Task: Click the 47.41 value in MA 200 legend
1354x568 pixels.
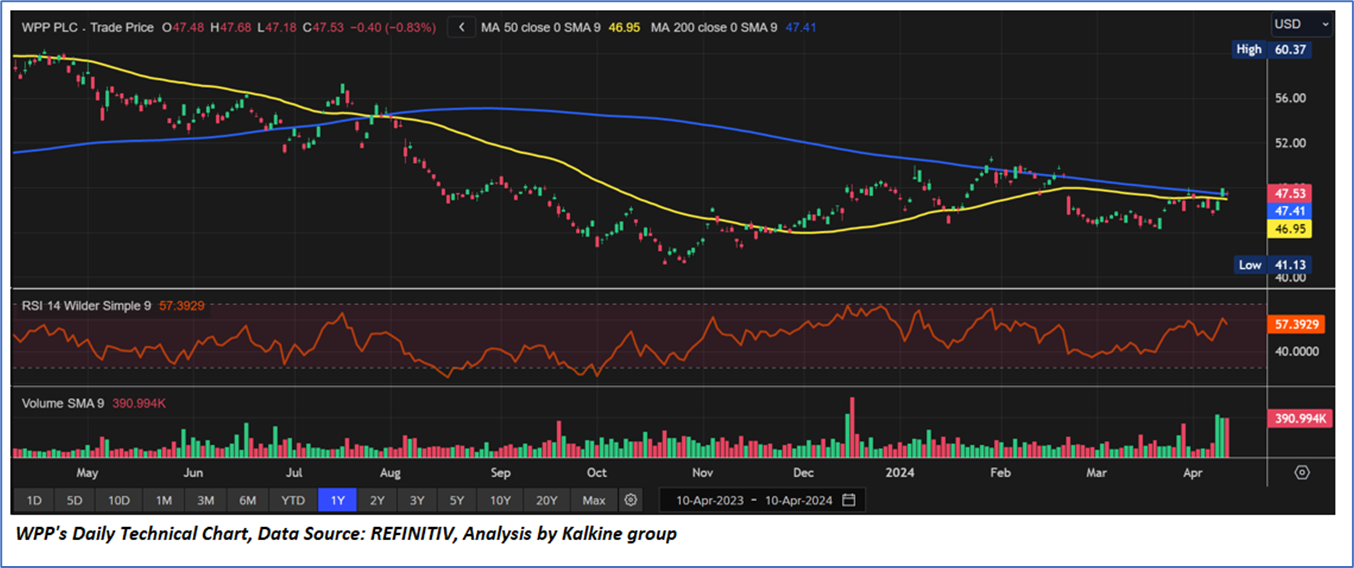Action: (x=800, y=28)
